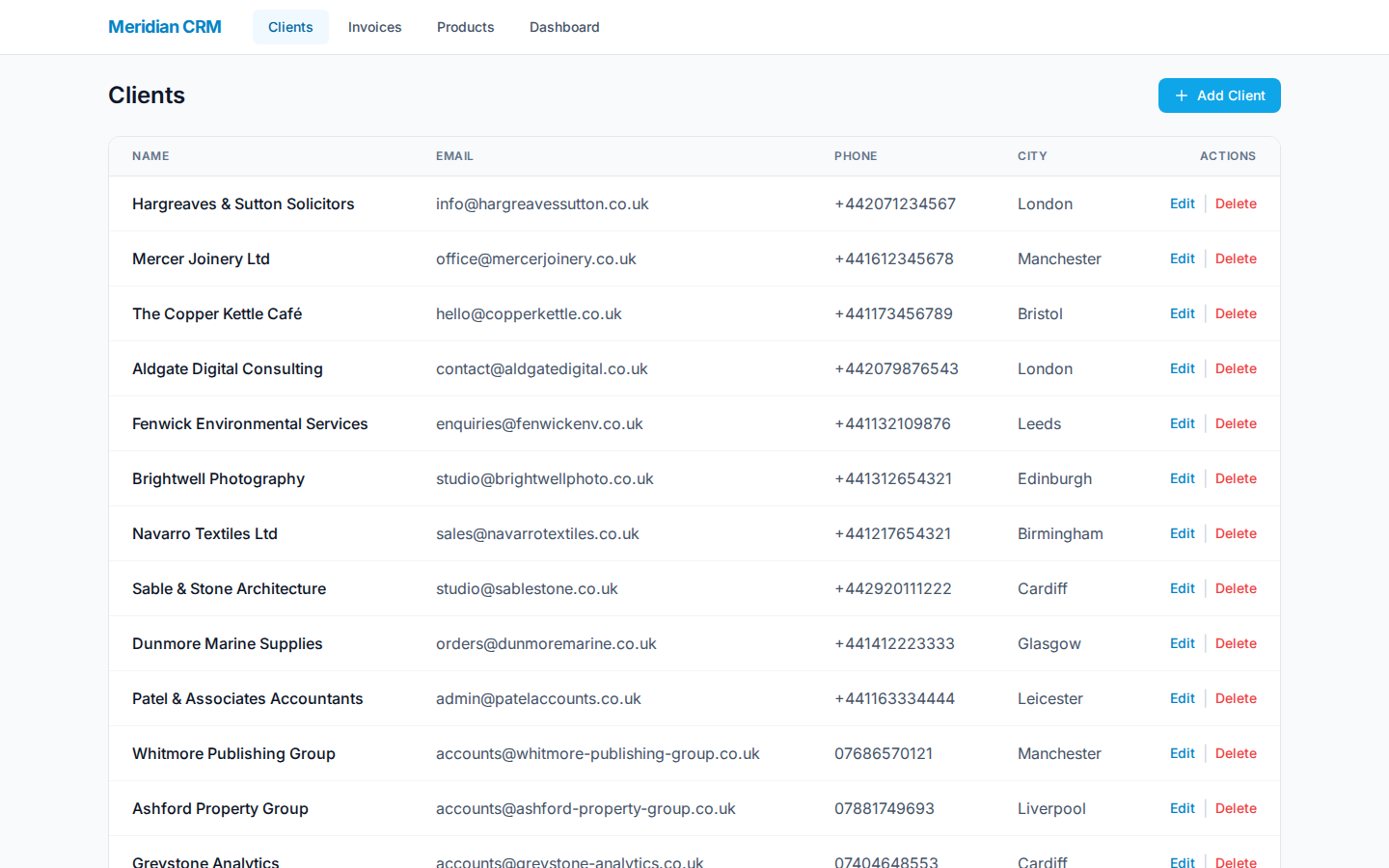Edit Aldgate Digital Consulting

point(1182,368)
